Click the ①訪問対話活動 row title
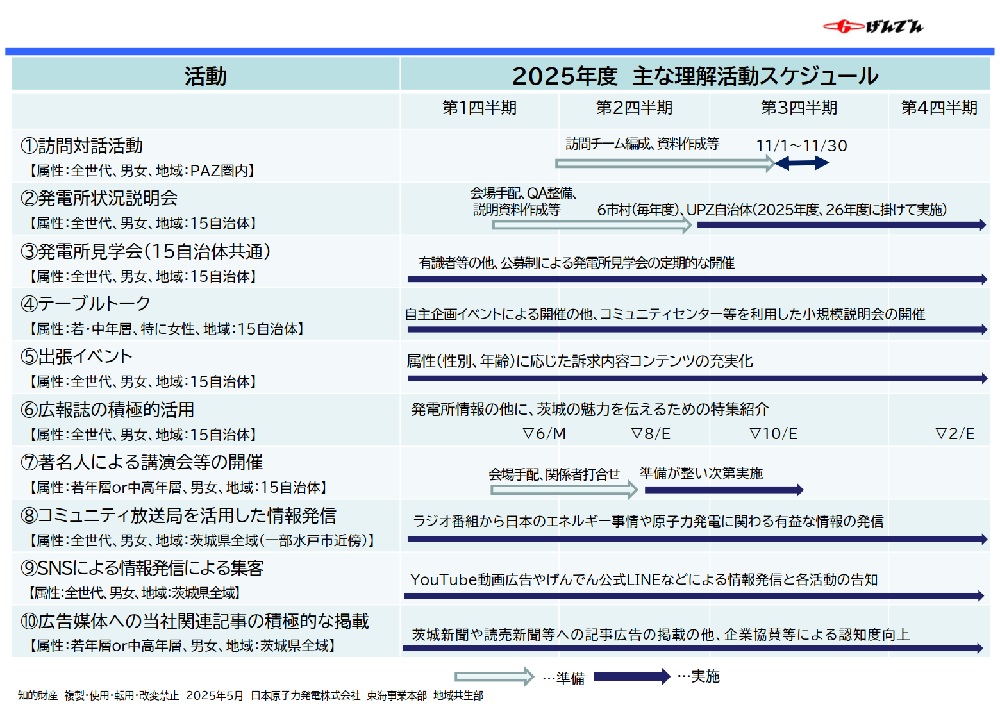The image size is (1000, 707). 82,145
